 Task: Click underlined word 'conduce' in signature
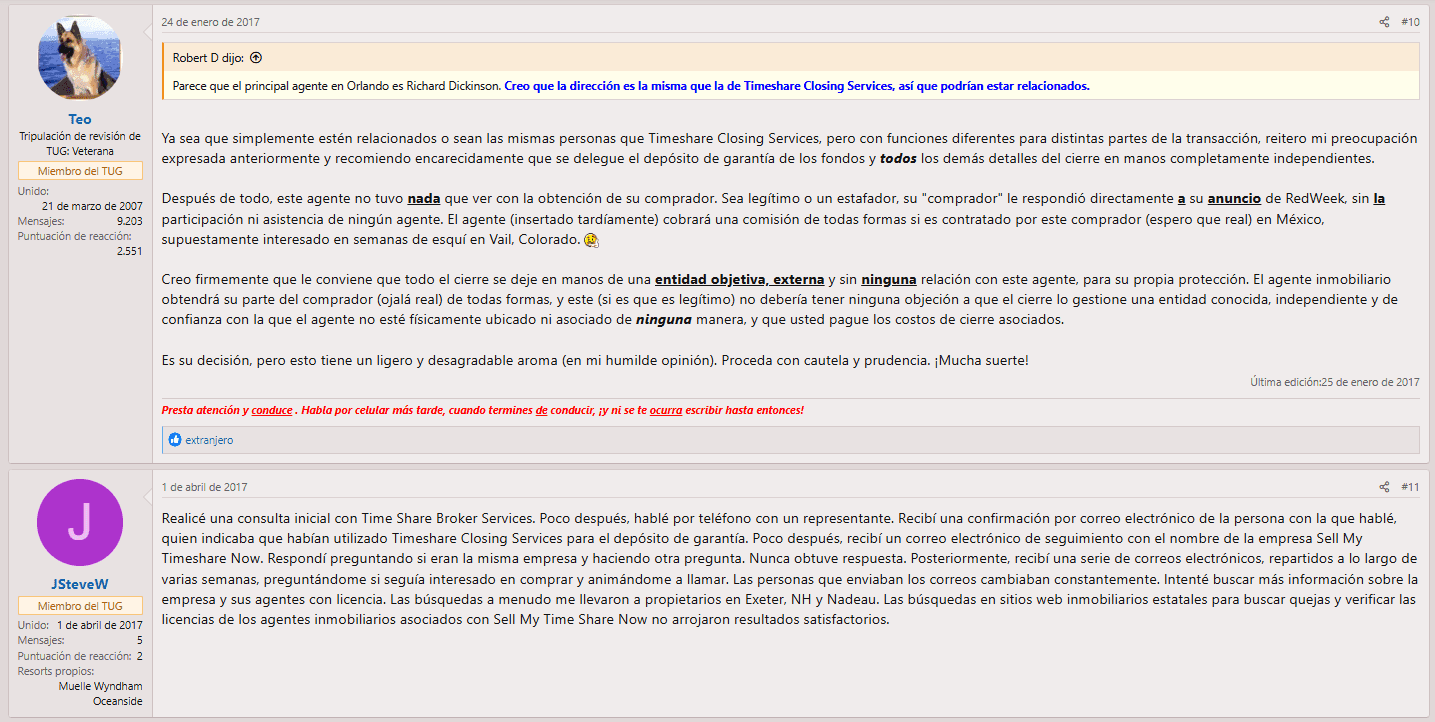pos(271,410)
